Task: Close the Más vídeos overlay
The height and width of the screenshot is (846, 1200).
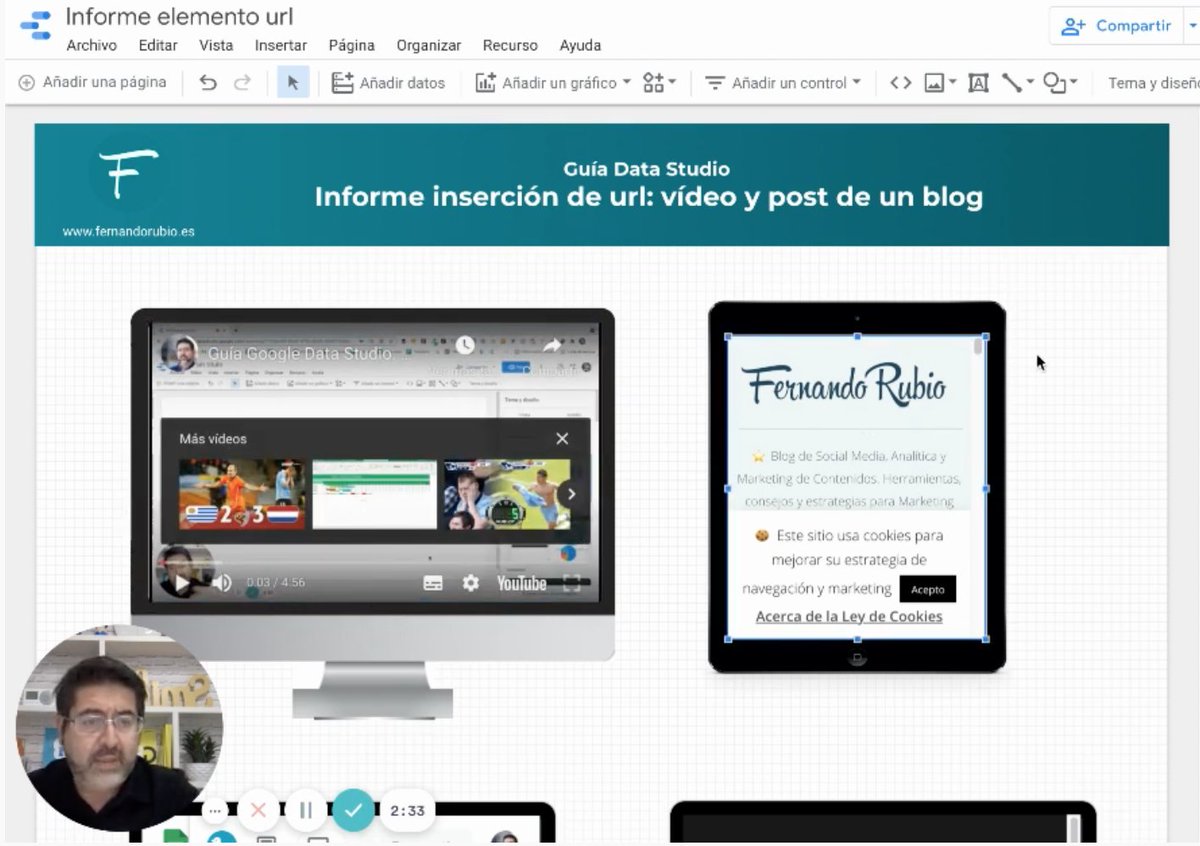Action: pos(562,438)
